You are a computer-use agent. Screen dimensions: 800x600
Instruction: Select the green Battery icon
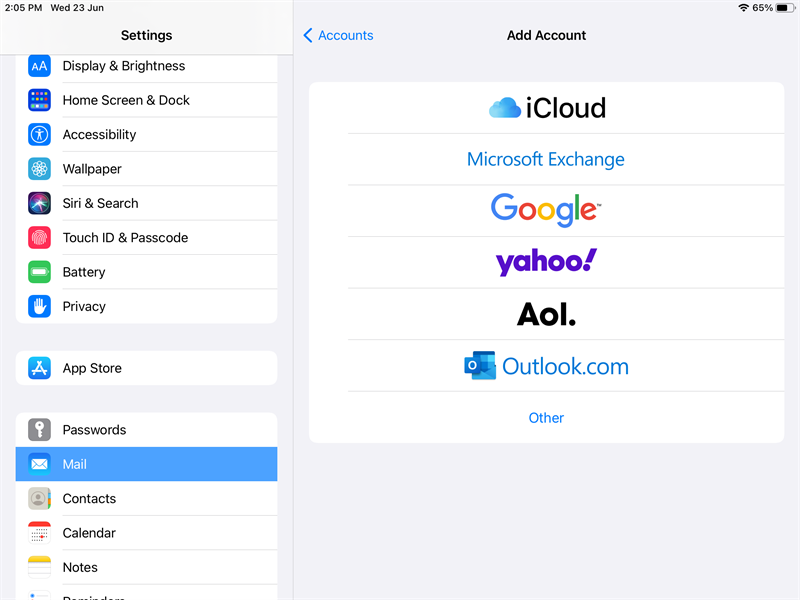pos(39,272)
